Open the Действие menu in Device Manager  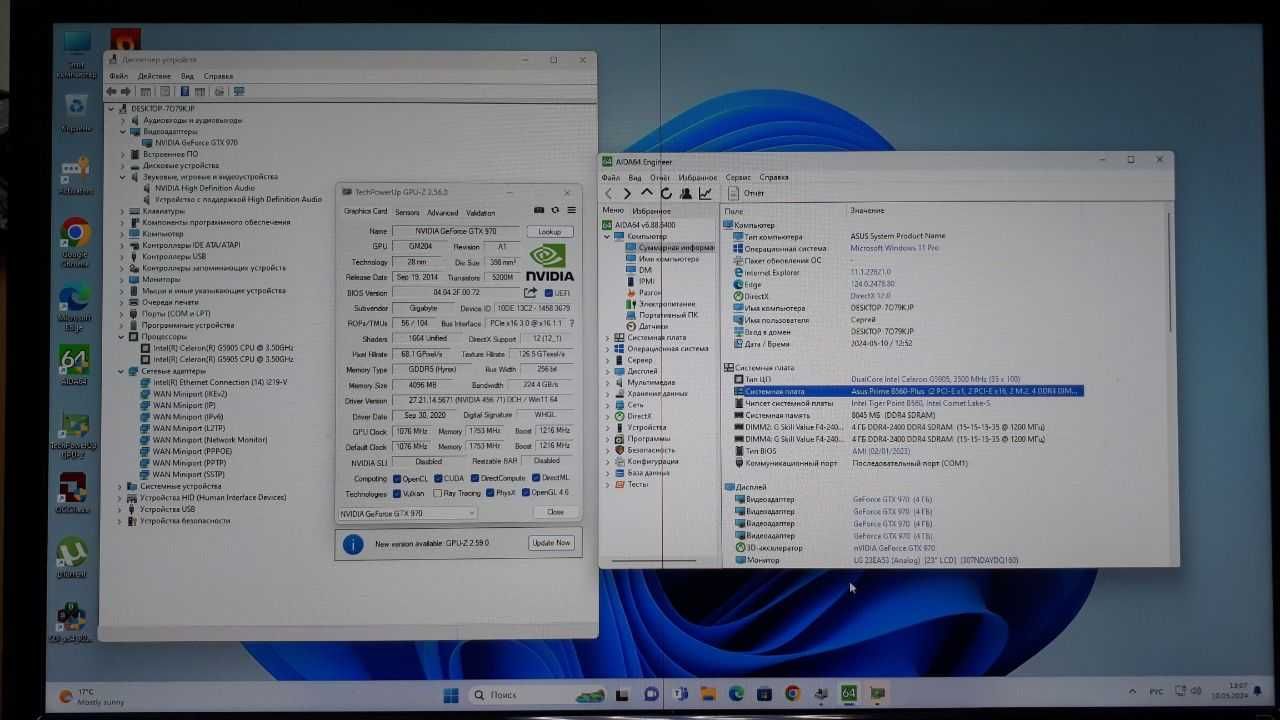pos(154,76)
